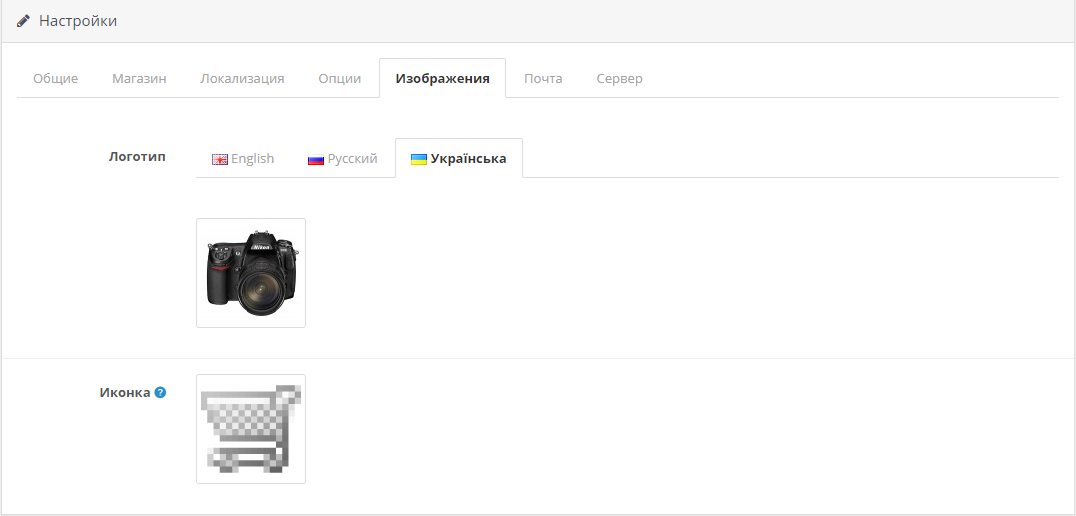Click the Логотип field label

pos(137,157)
